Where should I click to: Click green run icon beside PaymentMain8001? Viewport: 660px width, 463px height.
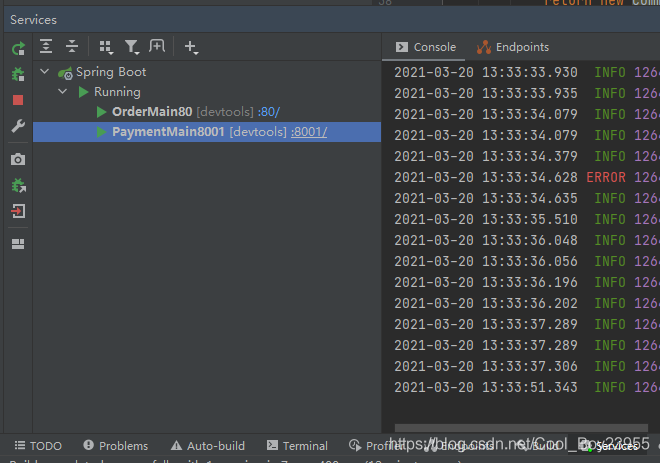[x=101, y=132]
